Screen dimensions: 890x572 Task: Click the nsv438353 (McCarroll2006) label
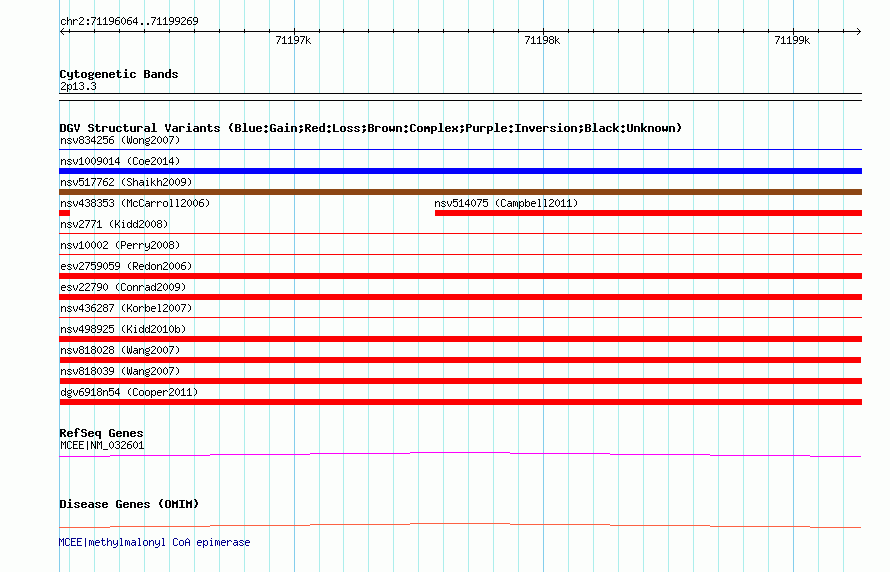coord(135,203)
